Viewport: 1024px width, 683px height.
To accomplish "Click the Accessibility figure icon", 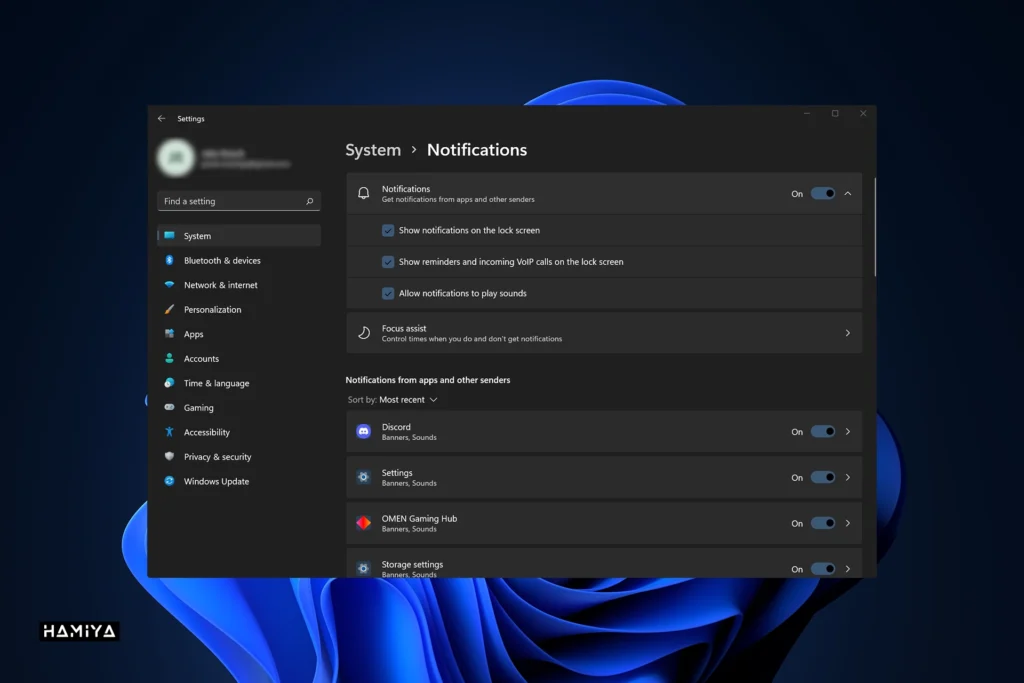I will click(169, 432).
